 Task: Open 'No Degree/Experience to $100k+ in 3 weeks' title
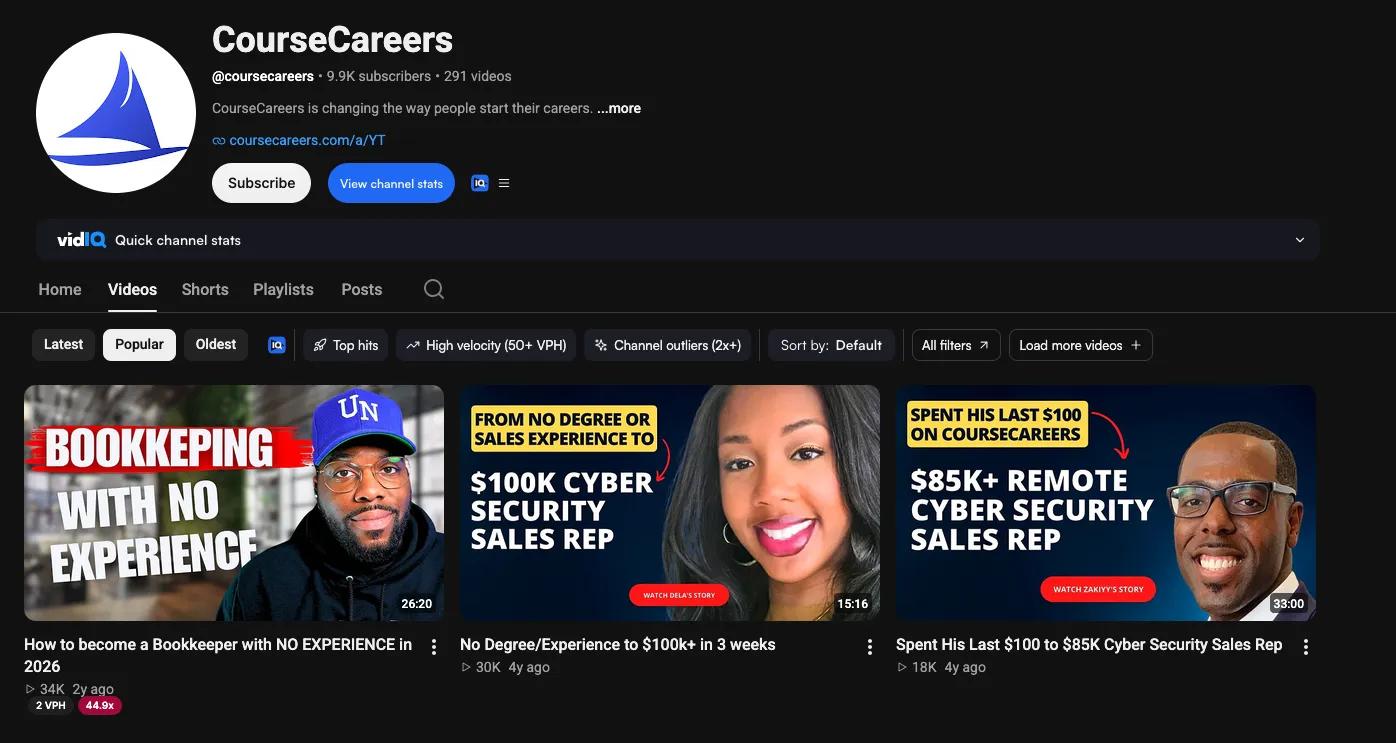pos(618,645)
